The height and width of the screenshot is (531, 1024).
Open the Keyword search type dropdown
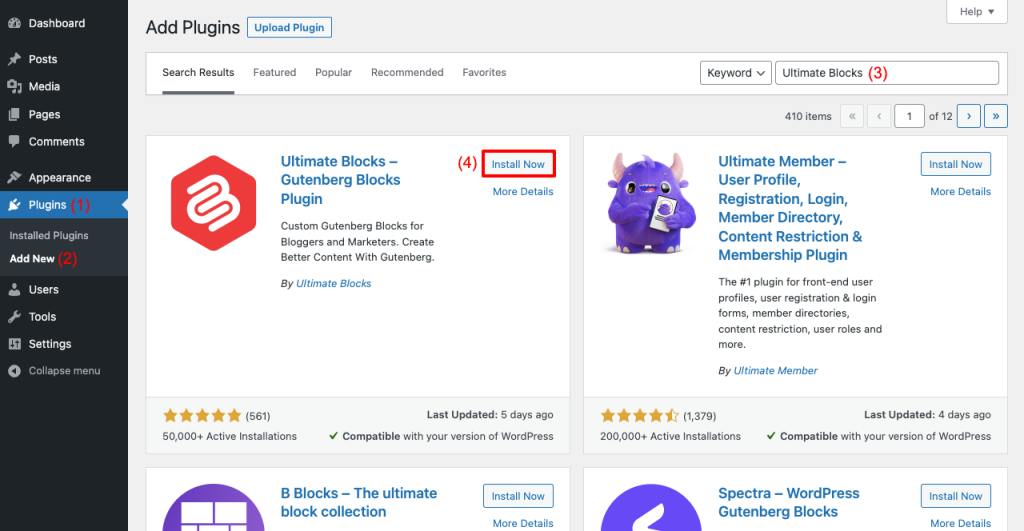pyautogui.click(x=735, y=73)
